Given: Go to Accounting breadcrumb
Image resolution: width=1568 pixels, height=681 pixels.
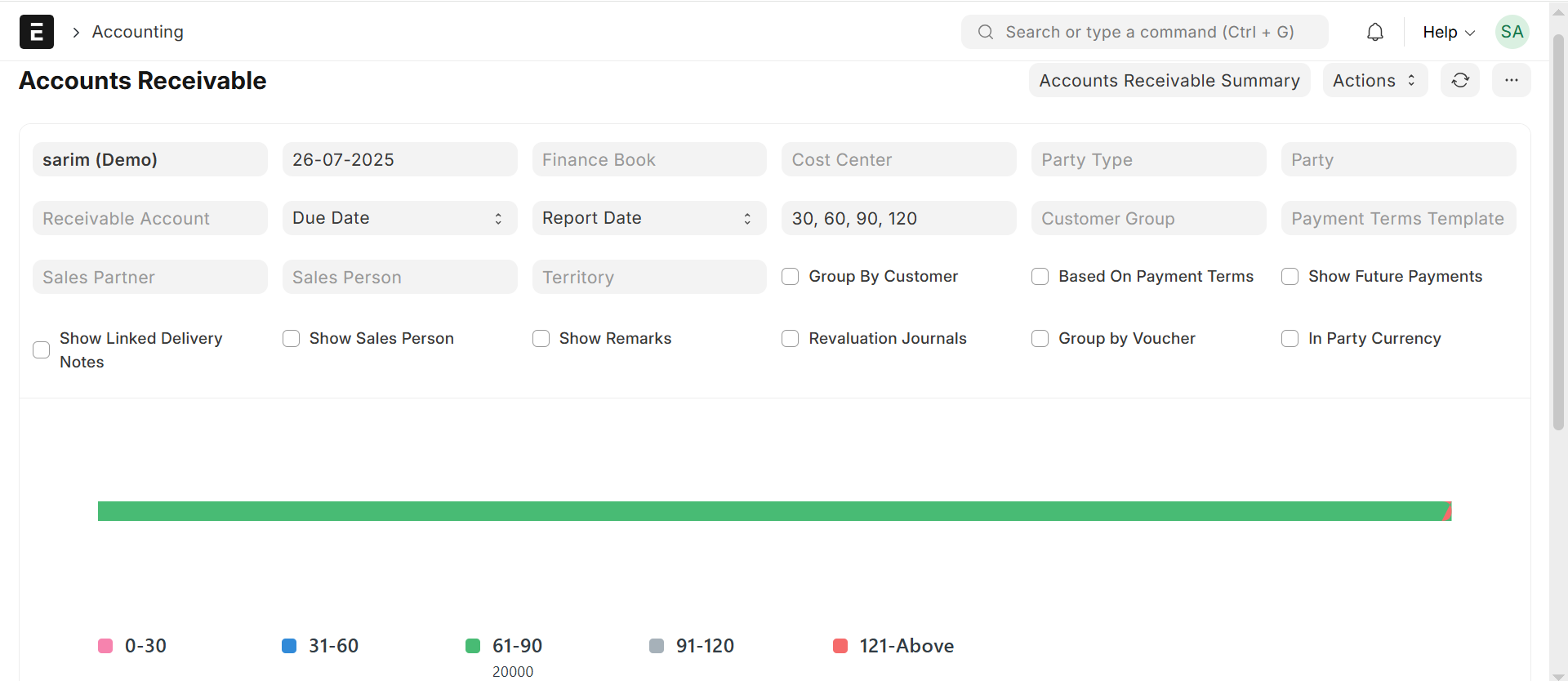Looking at the screenshot, I should [x=137, y=32].
